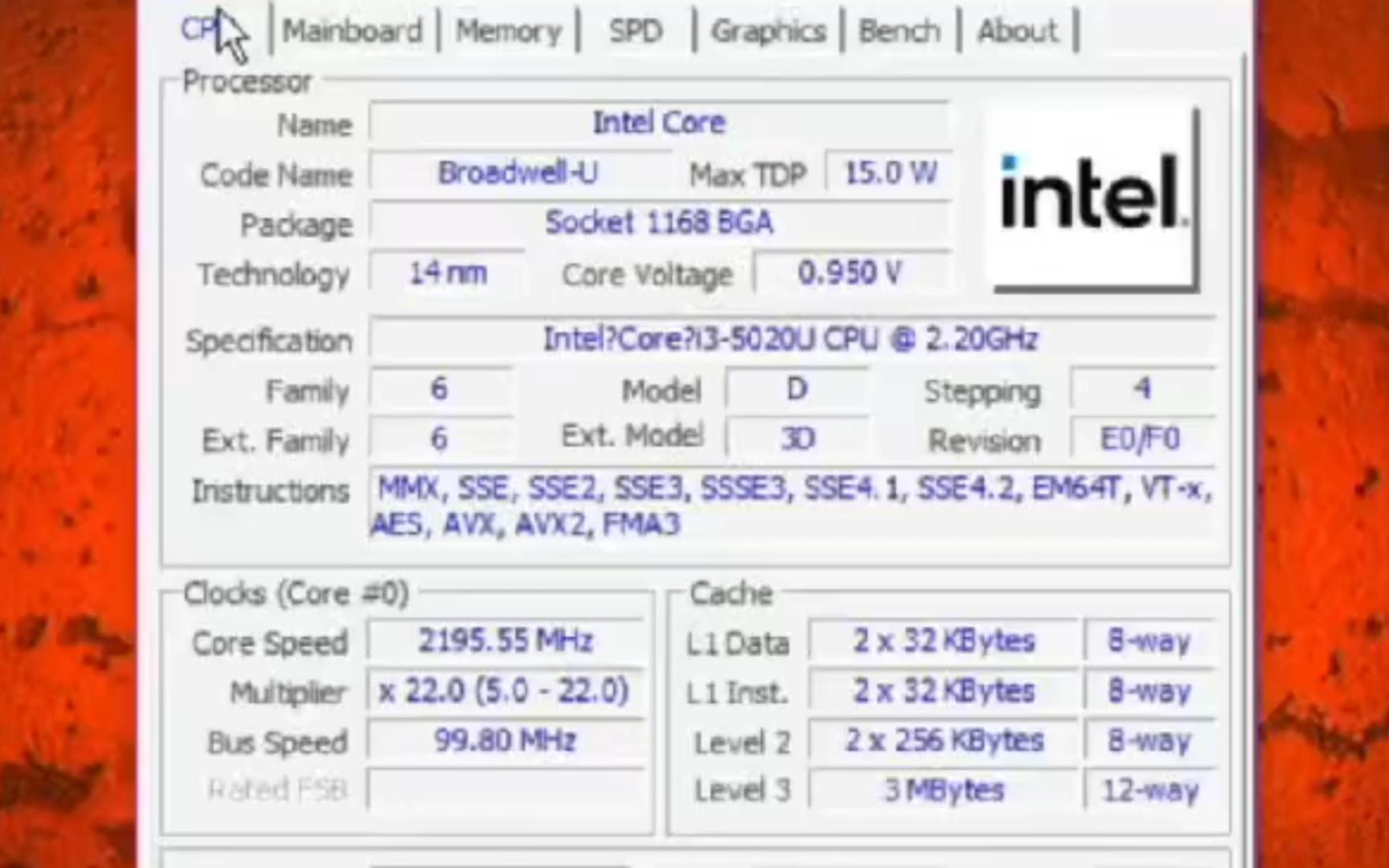Image resolution: width=1389 pixels, height=868 pixels.
Task: Click the Broadwell-U code name value
Action: (x=518, y=173)
